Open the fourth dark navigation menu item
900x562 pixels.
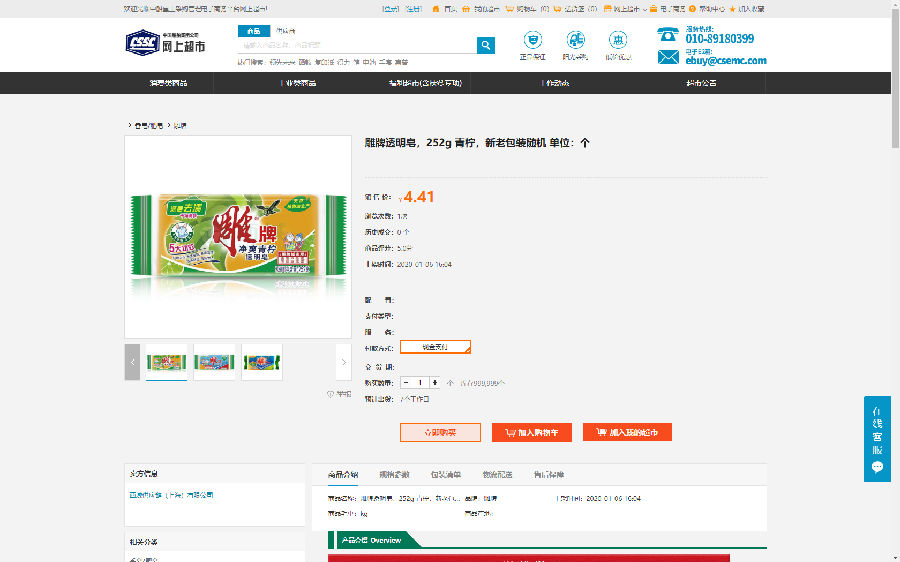[x=556, y=83]
